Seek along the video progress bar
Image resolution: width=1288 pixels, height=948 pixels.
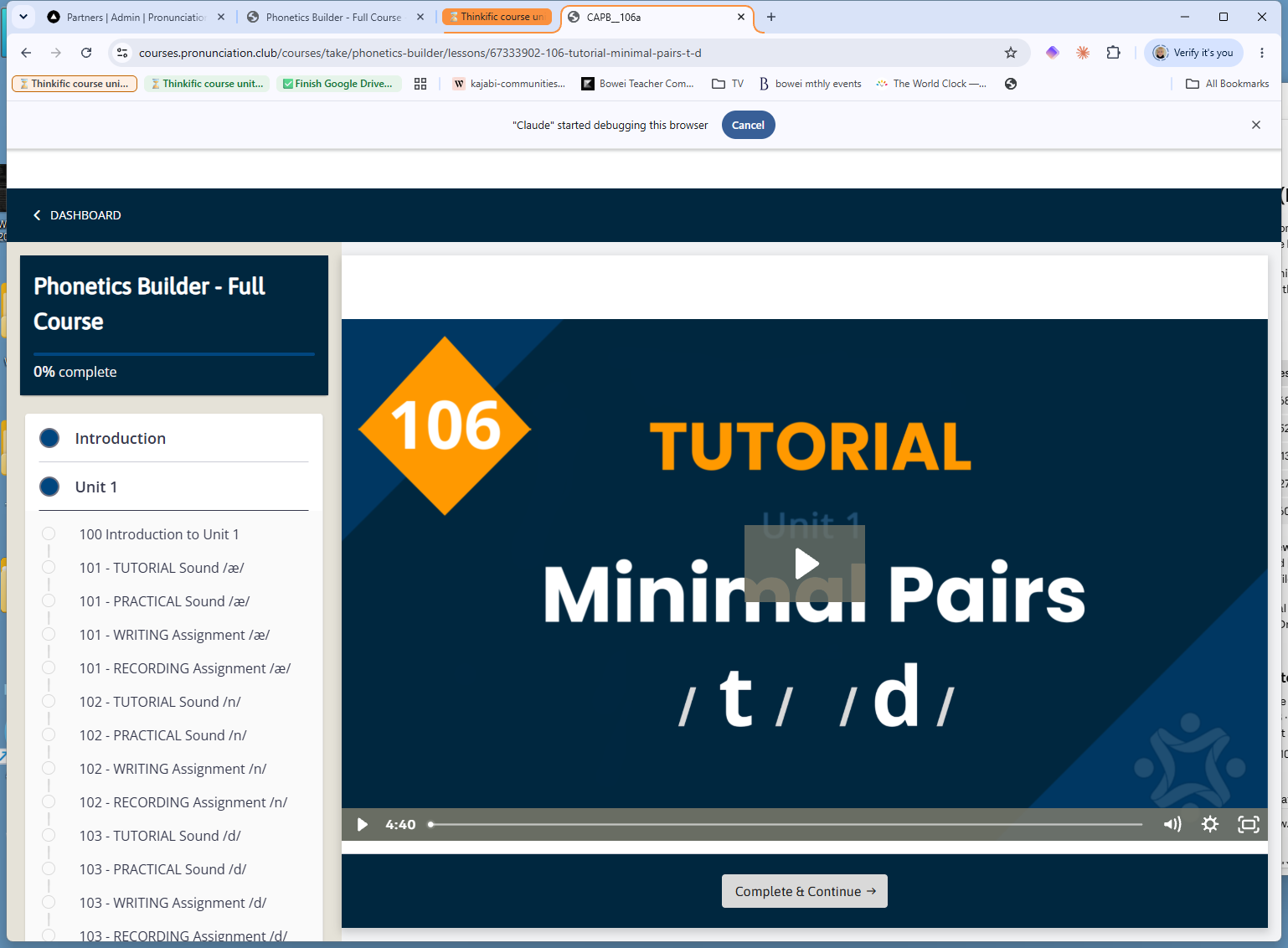click(x=786, y=824)
